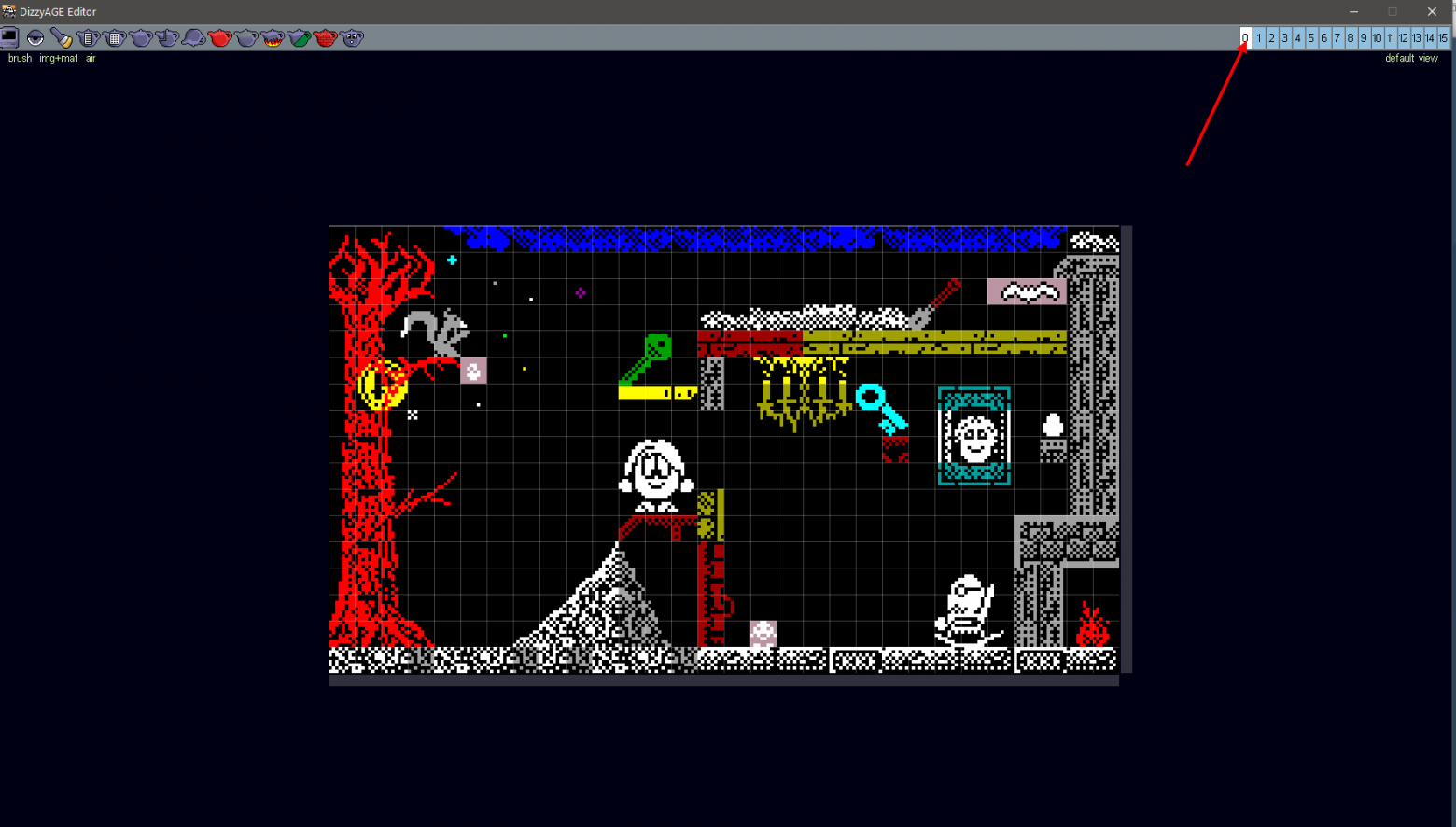Select the seated figure near stone pillar
The height and width of the screenshot is (827, 1456).
pyautogui.click(x=968, y=610)
